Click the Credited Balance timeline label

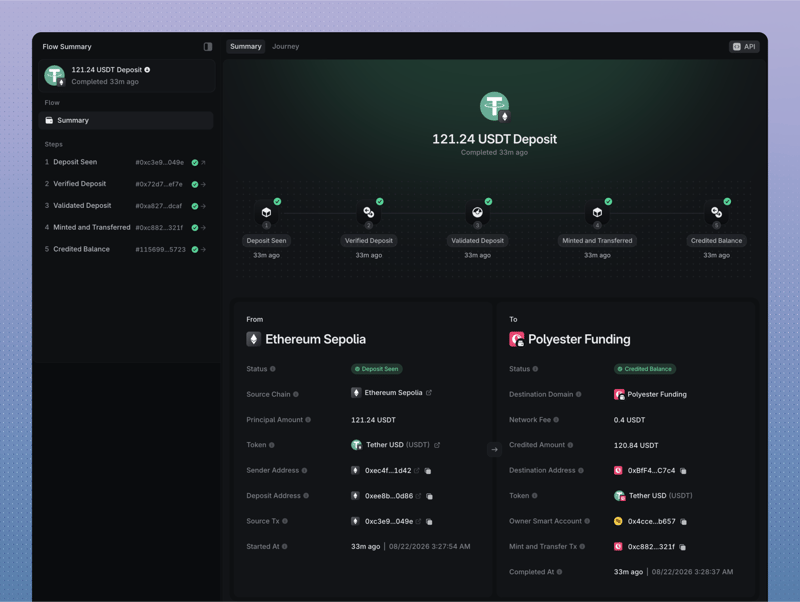coord(716,241)
